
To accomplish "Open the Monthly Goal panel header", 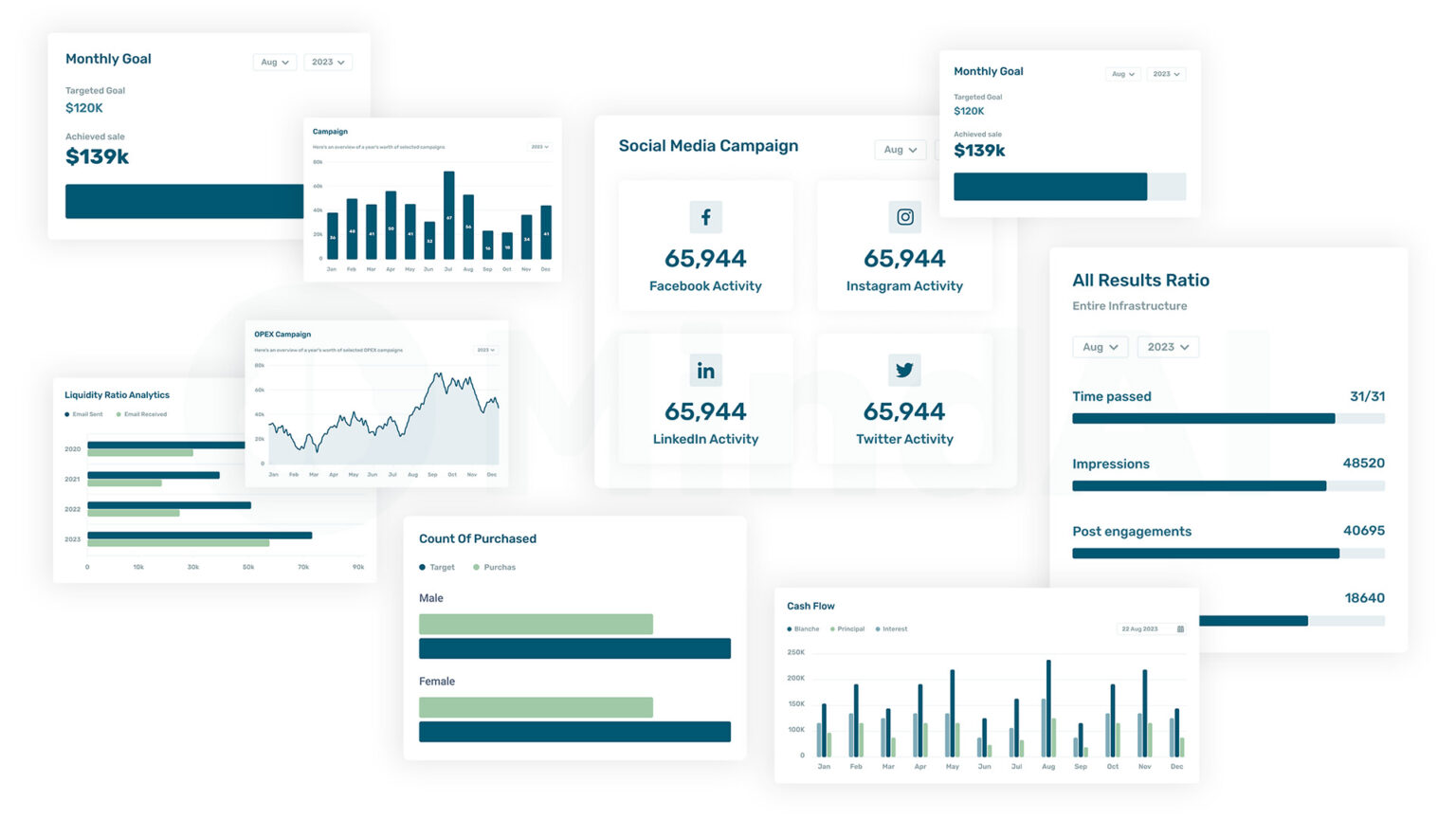I will pyautogui.click(x=108, y=59).
